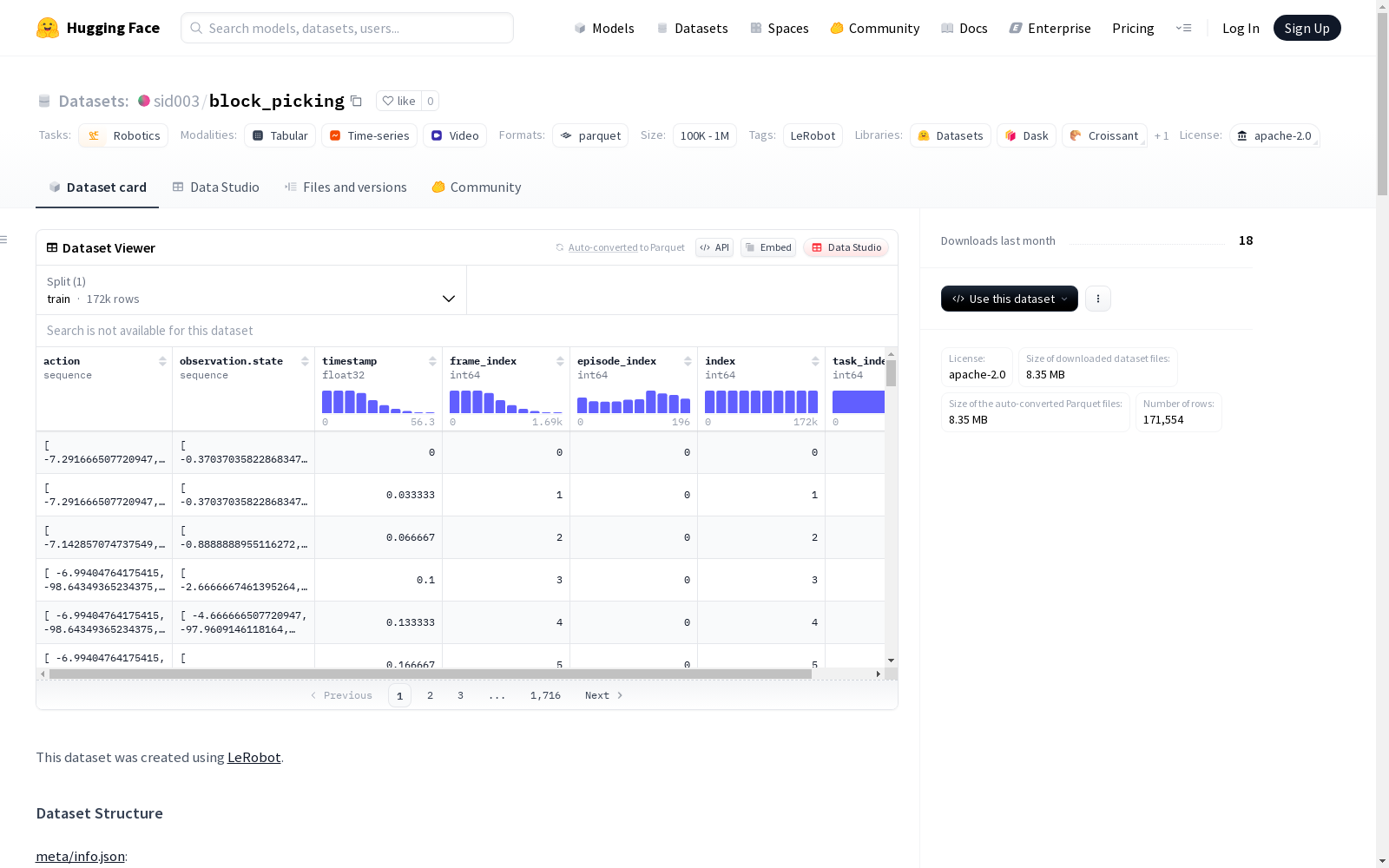This screenshot has height=868, width=1389.
Task: Sort the index column
Action: click(815, 361)
